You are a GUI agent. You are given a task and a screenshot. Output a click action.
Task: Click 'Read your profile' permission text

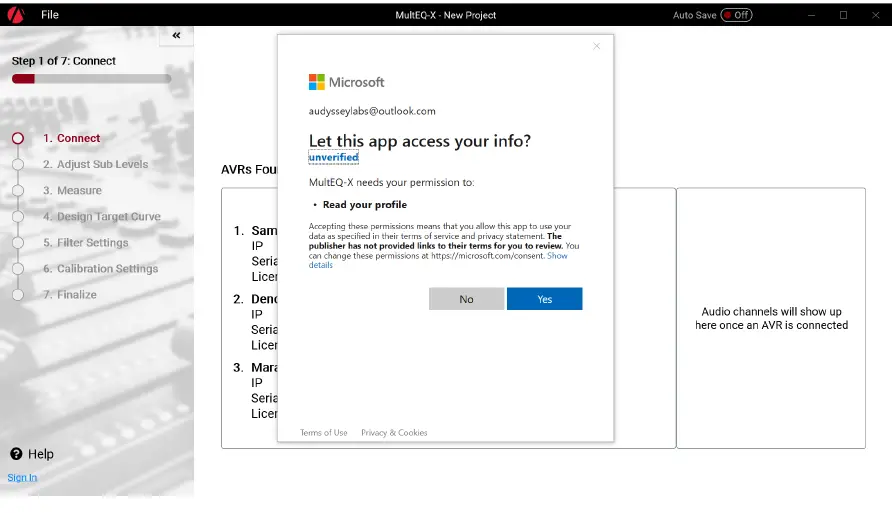tap(365, 205)
